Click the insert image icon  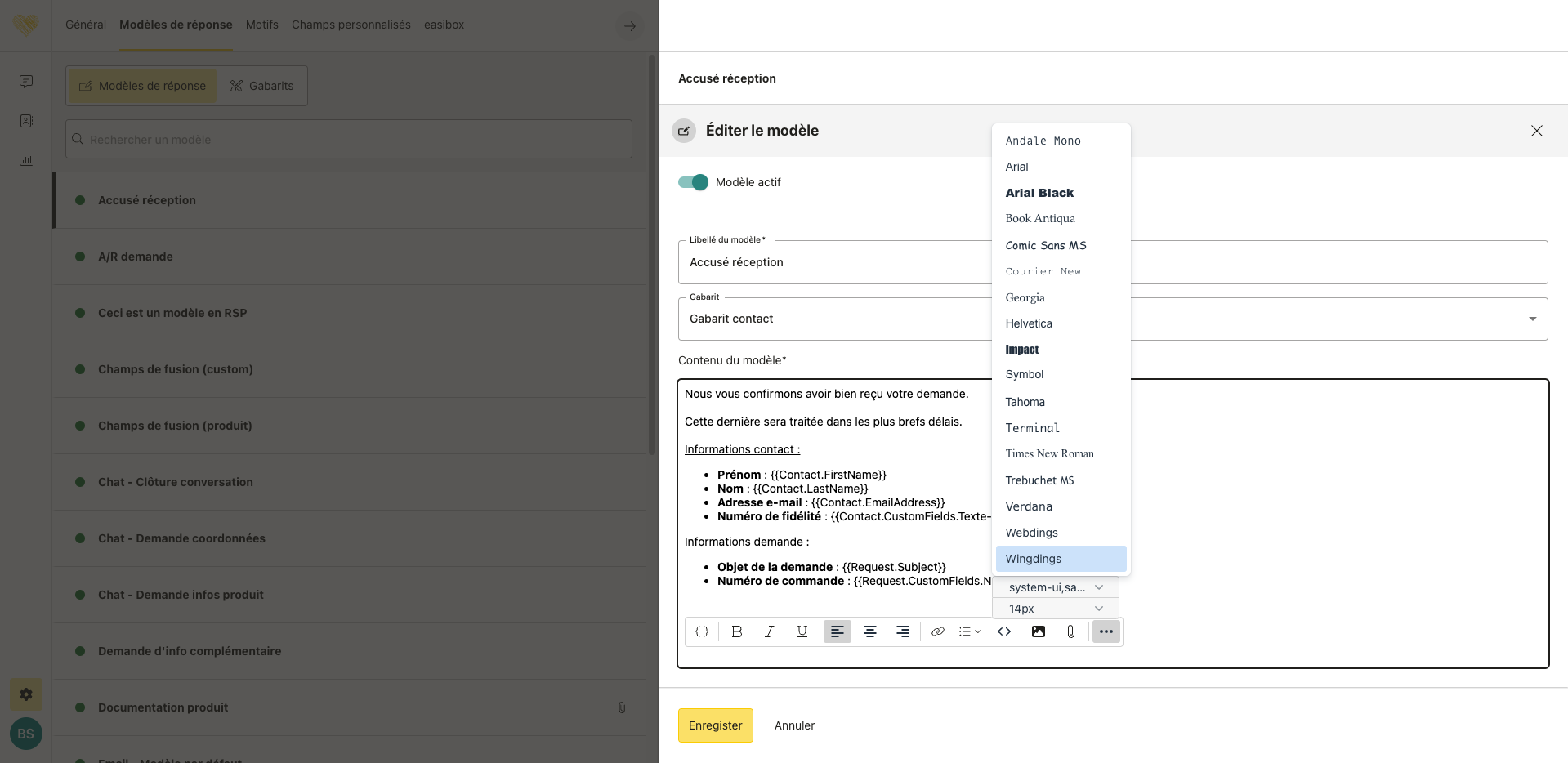coord(1039,631)
